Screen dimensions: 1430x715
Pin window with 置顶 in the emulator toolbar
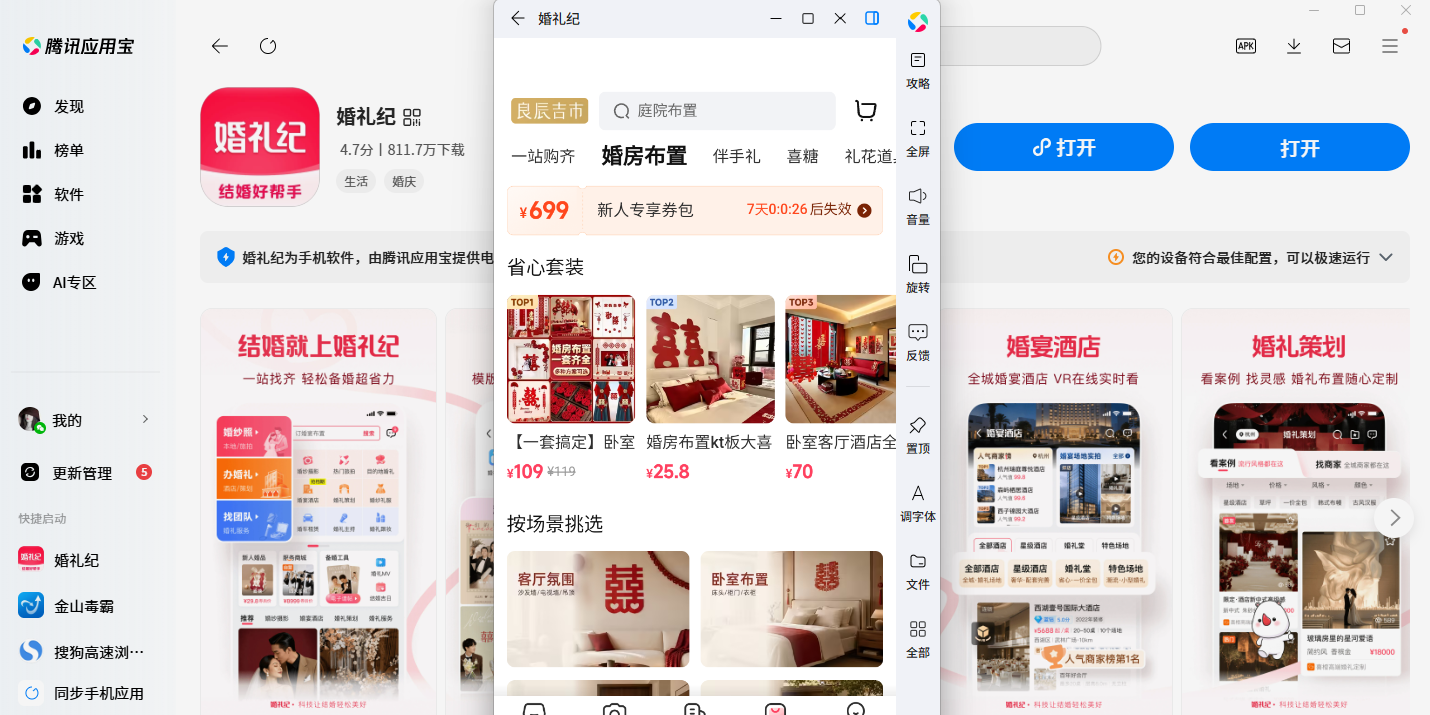918,435
